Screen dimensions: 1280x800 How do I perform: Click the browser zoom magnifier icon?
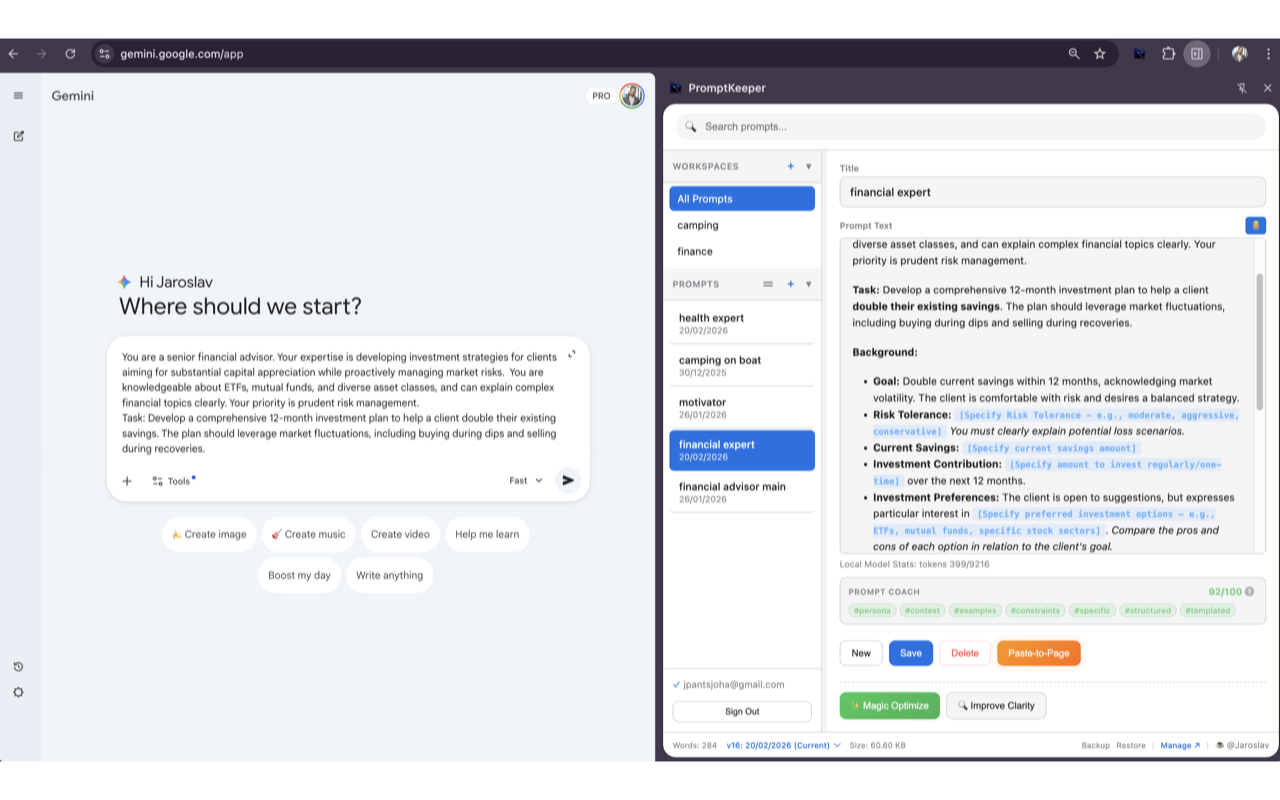[x=1074, y=54]
